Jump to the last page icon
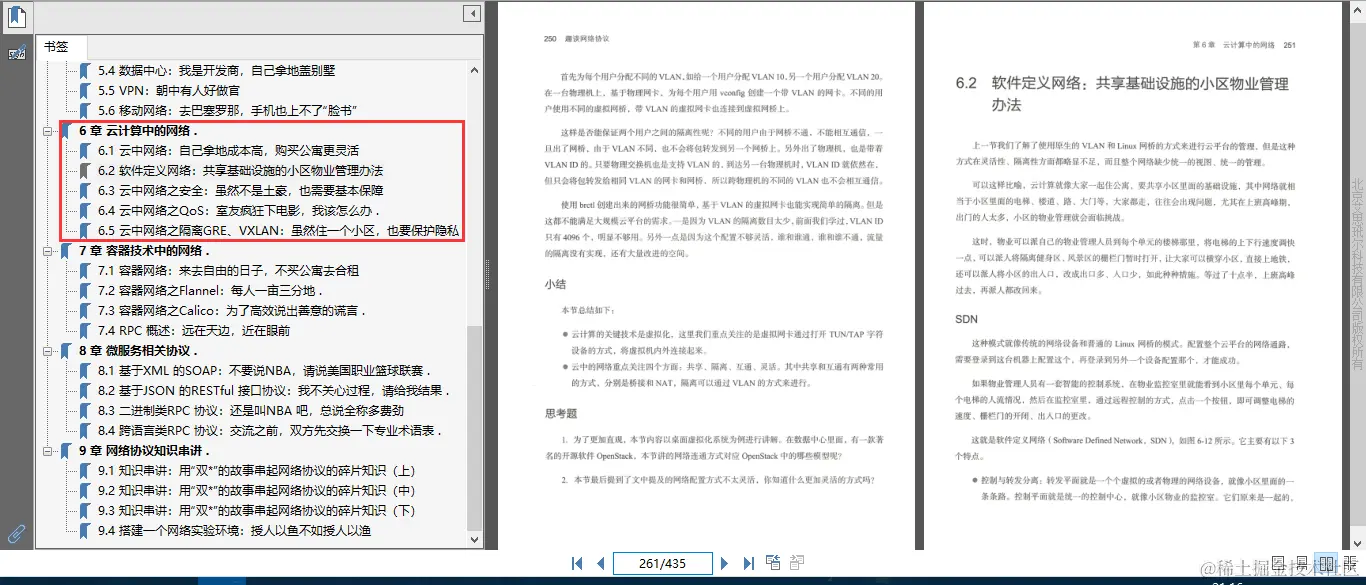 pyautogui.click(x=748, y=563)
